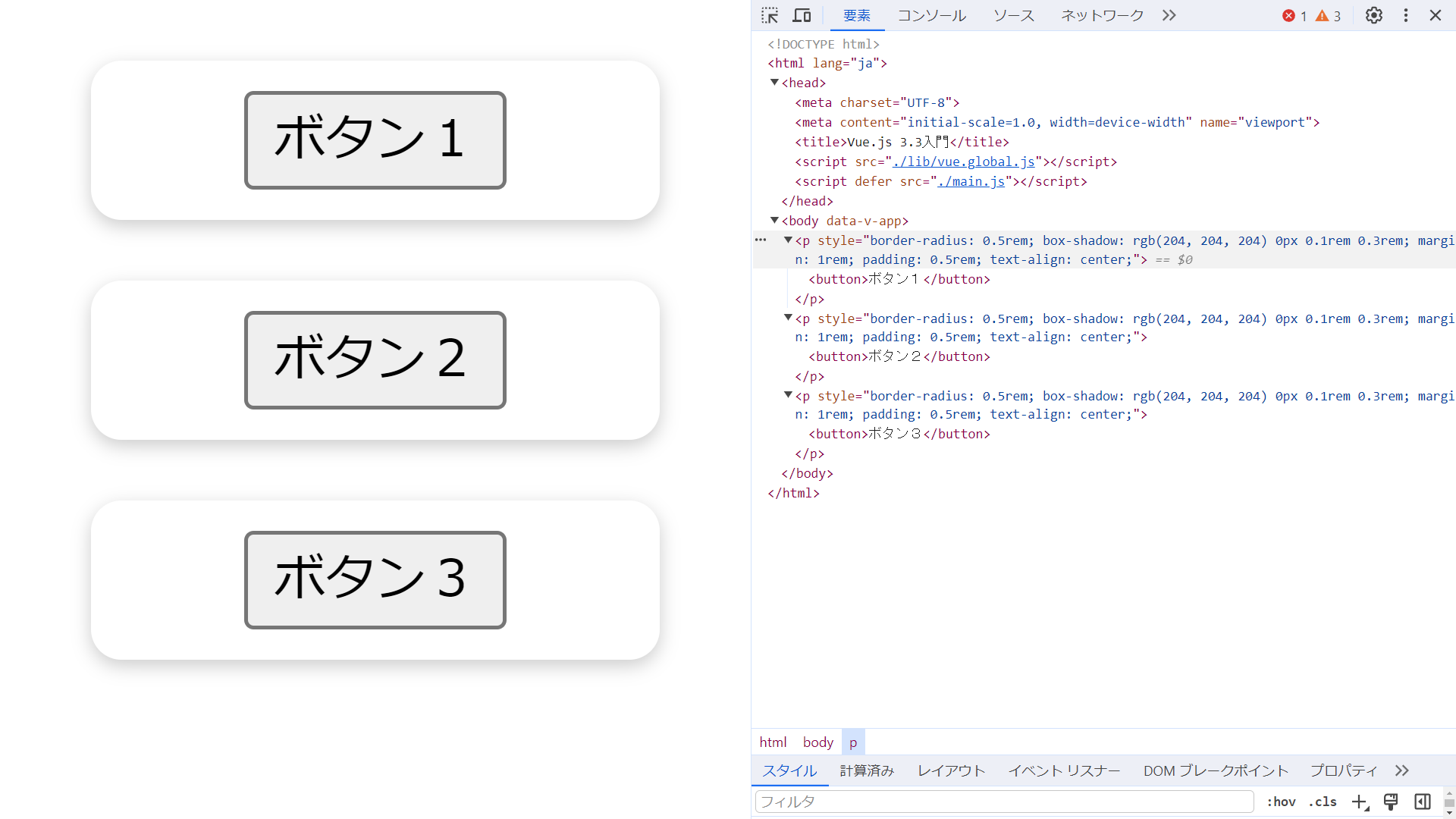Screen dimensions: 1456x819
Task: Open rendering emulation paintbrush icon
Action: pyautogui.click(x=1391, y=802)
